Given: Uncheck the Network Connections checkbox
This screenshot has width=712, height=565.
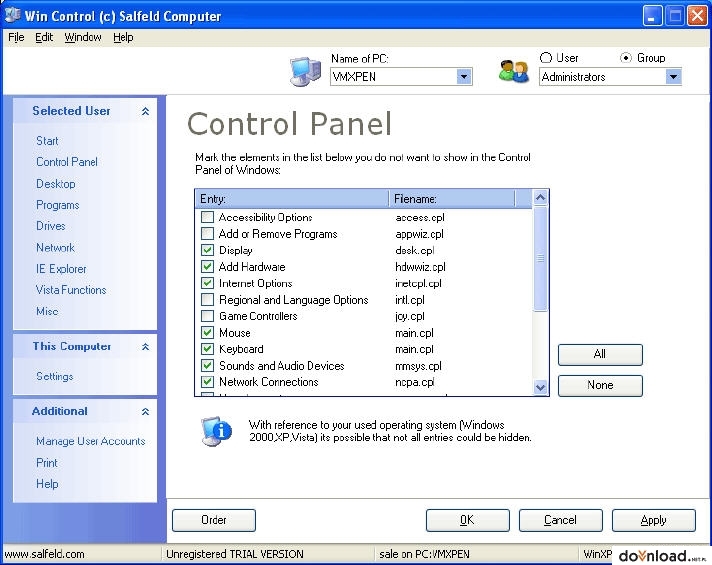Looking at the screenshot, I should pos(208,382).
